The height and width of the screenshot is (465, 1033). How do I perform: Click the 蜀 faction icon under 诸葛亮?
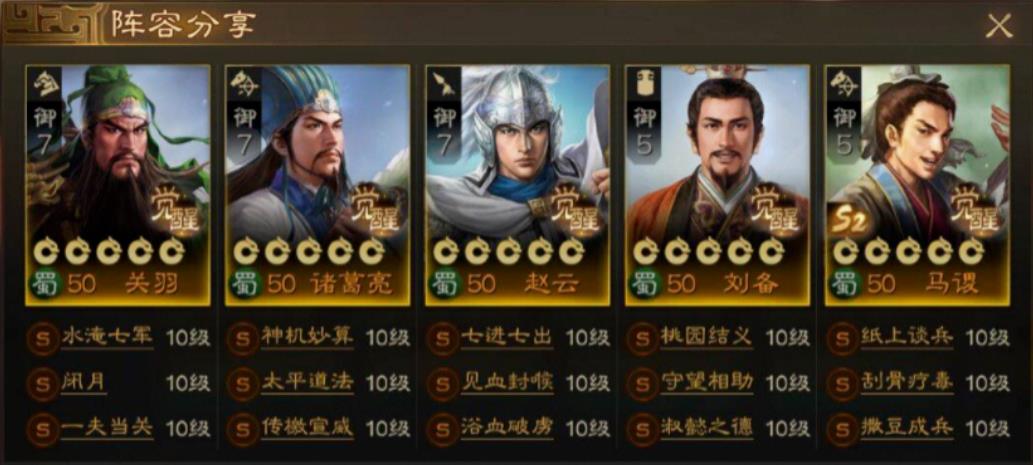click(246, 284)
